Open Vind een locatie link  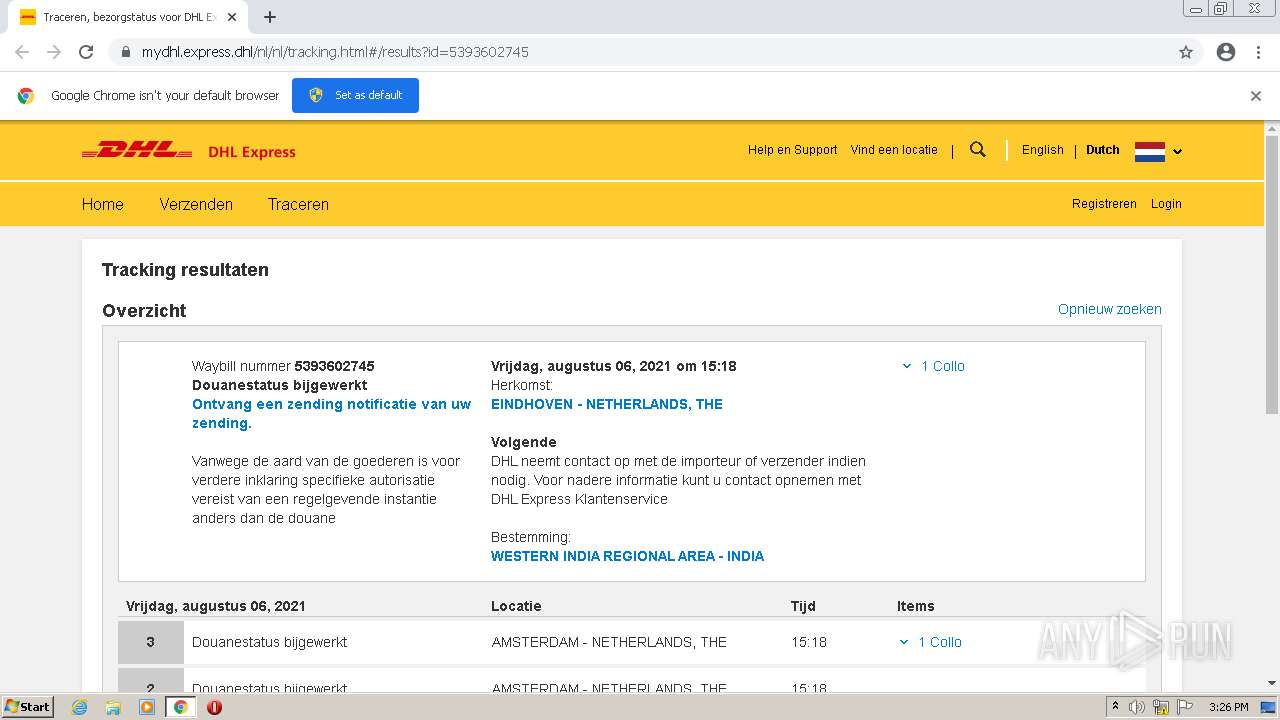click(x=894, y=150)
